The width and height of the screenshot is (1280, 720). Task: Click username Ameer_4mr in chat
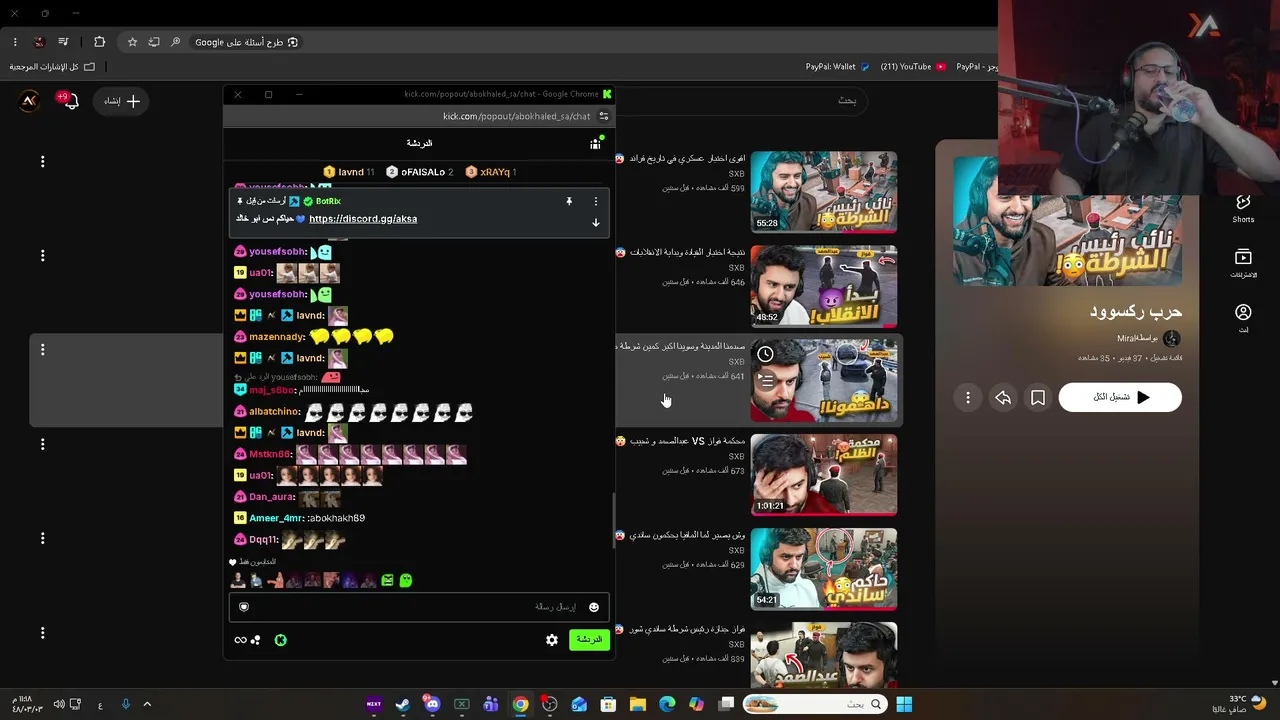click(276, 518)
